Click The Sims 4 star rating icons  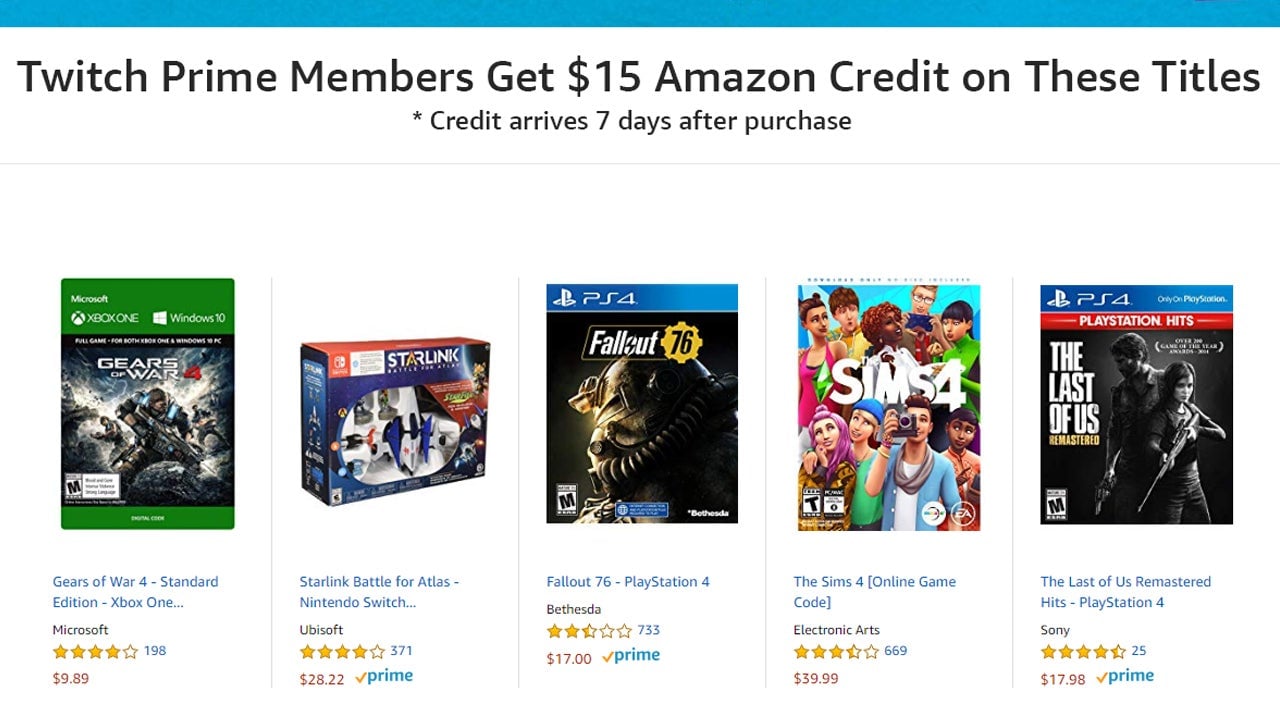836,652
